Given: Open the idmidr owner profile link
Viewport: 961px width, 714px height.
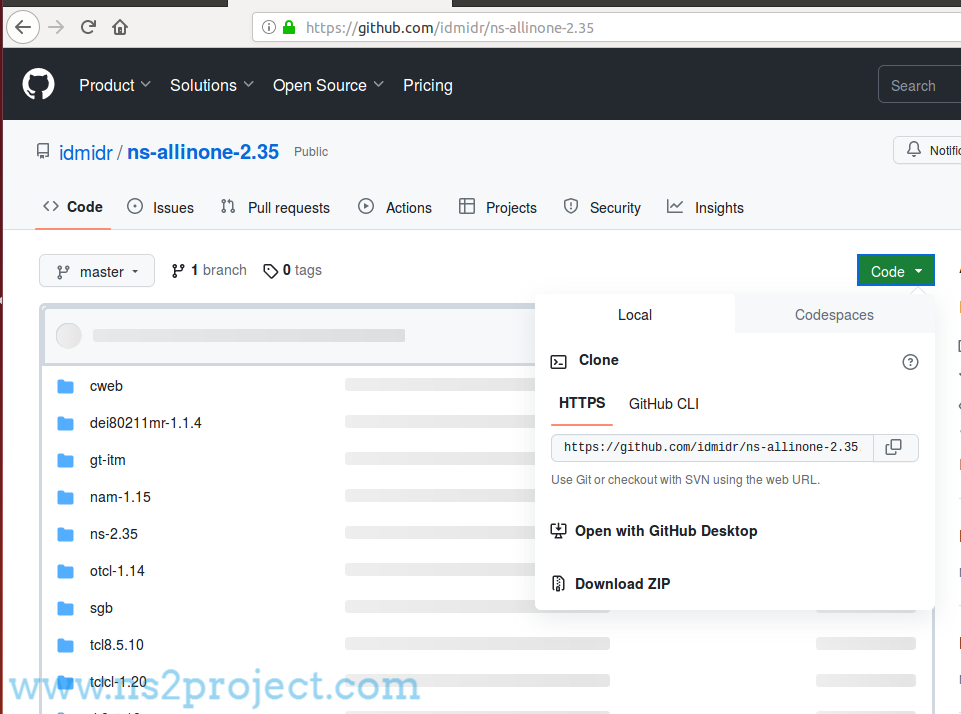Looking at the screenshot, I should tap(86, 153).
